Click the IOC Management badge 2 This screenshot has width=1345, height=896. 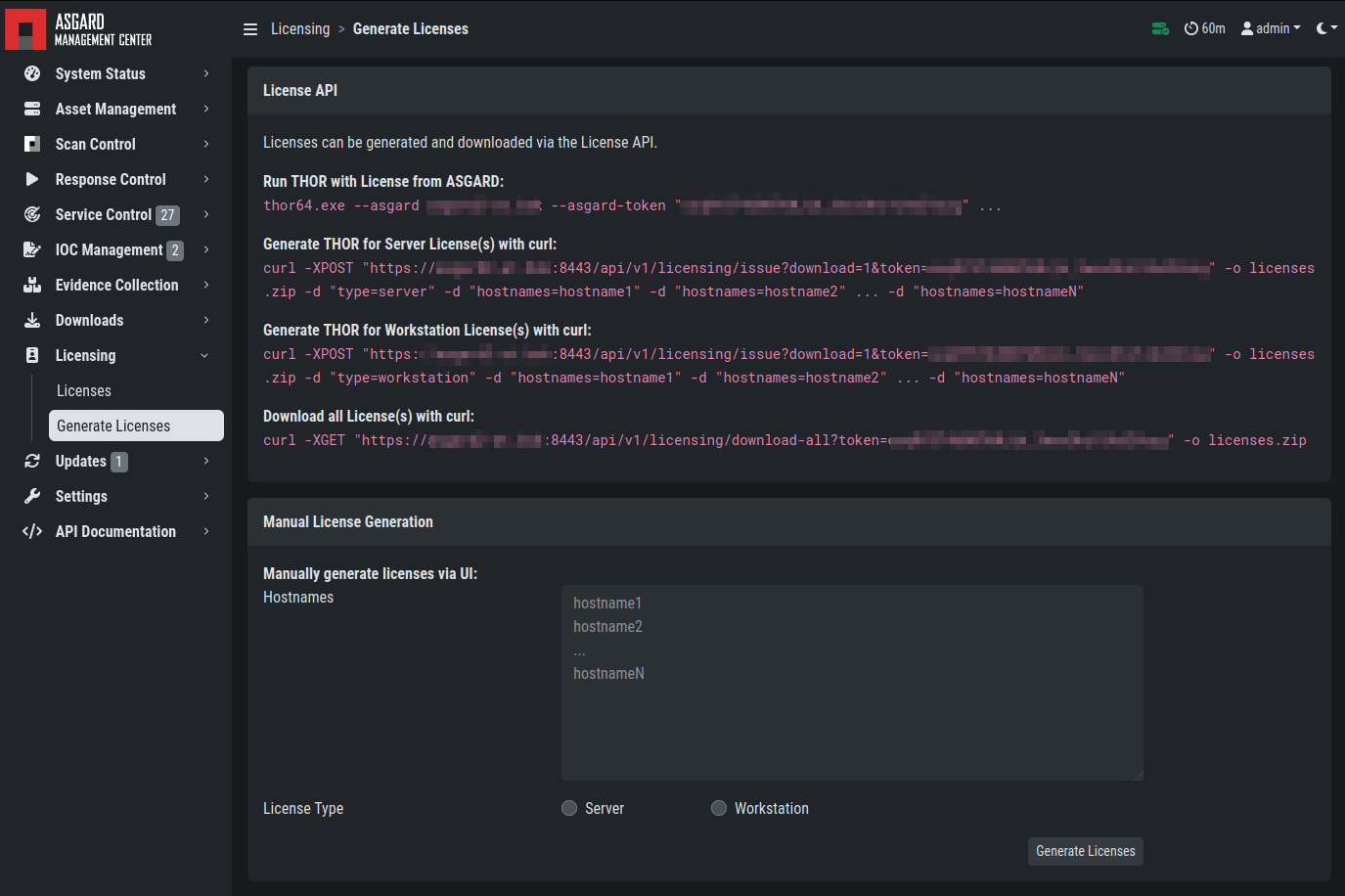point(175,250)
